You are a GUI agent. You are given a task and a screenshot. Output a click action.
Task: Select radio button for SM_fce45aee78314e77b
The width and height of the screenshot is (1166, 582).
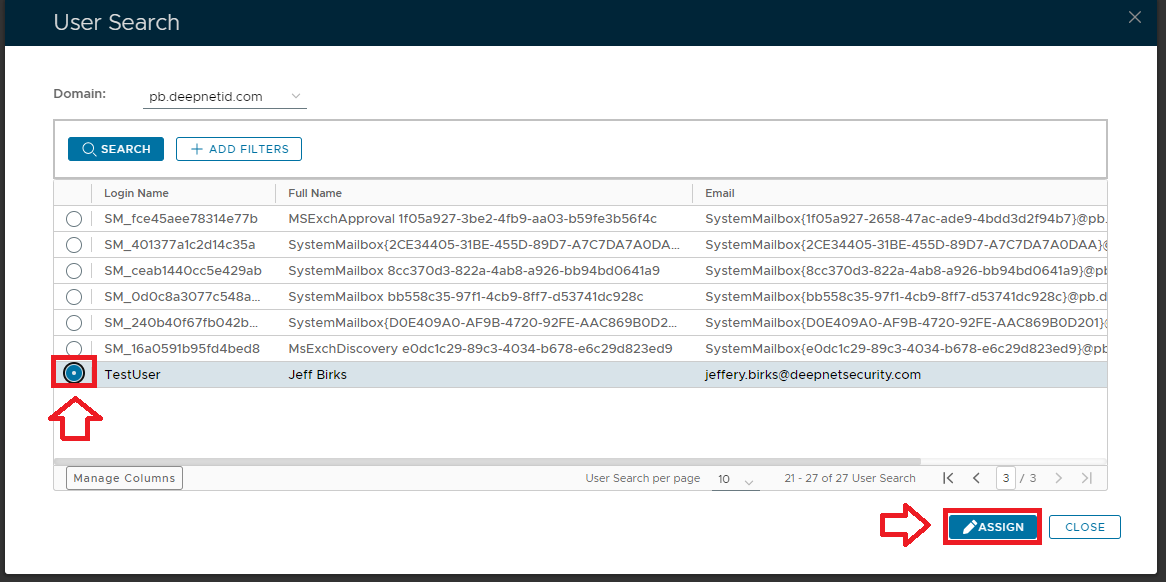[74, 218]
